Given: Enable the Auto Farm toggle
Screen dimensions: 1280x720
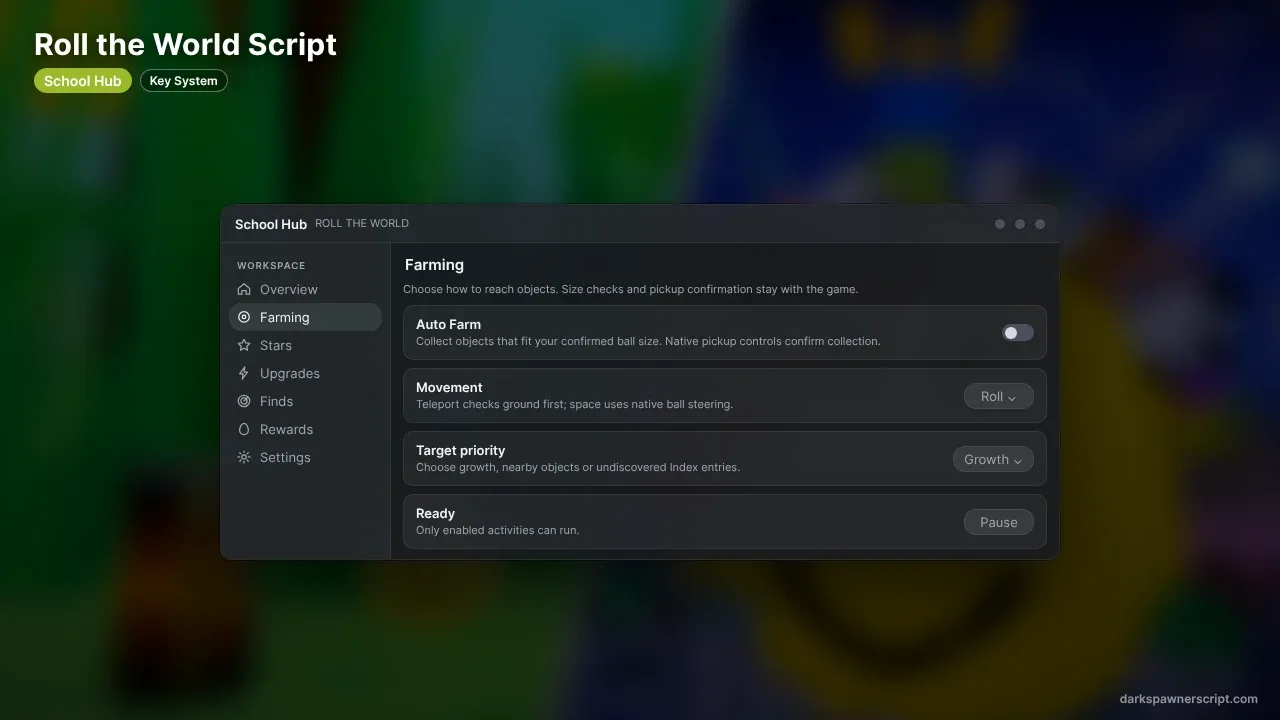Looking at the screenshot, I should pyautogui.click(x=1018, y=333).
